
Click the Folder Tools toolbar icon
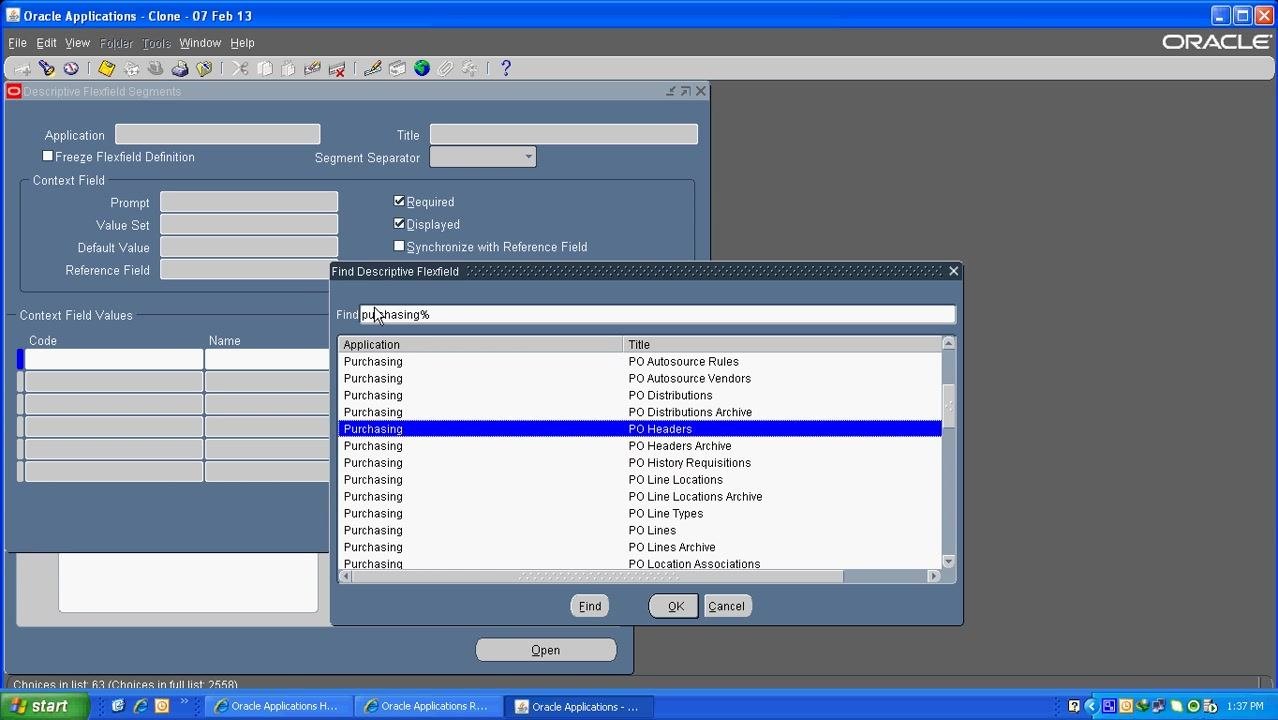470,69
